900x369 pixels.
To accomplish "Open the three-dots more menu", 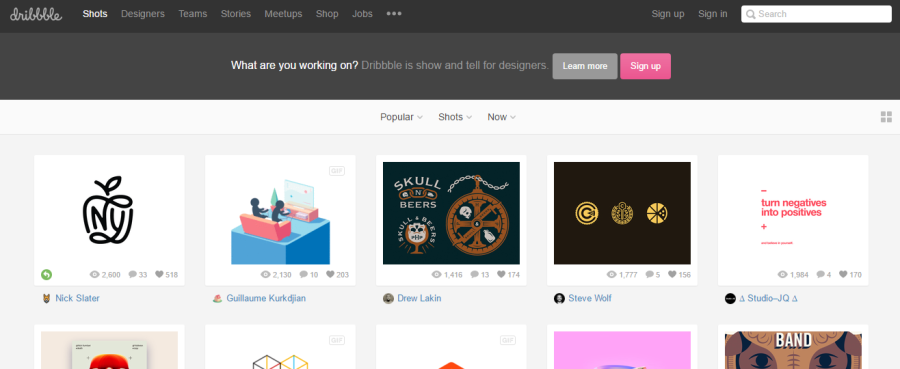I will point(394,14).
